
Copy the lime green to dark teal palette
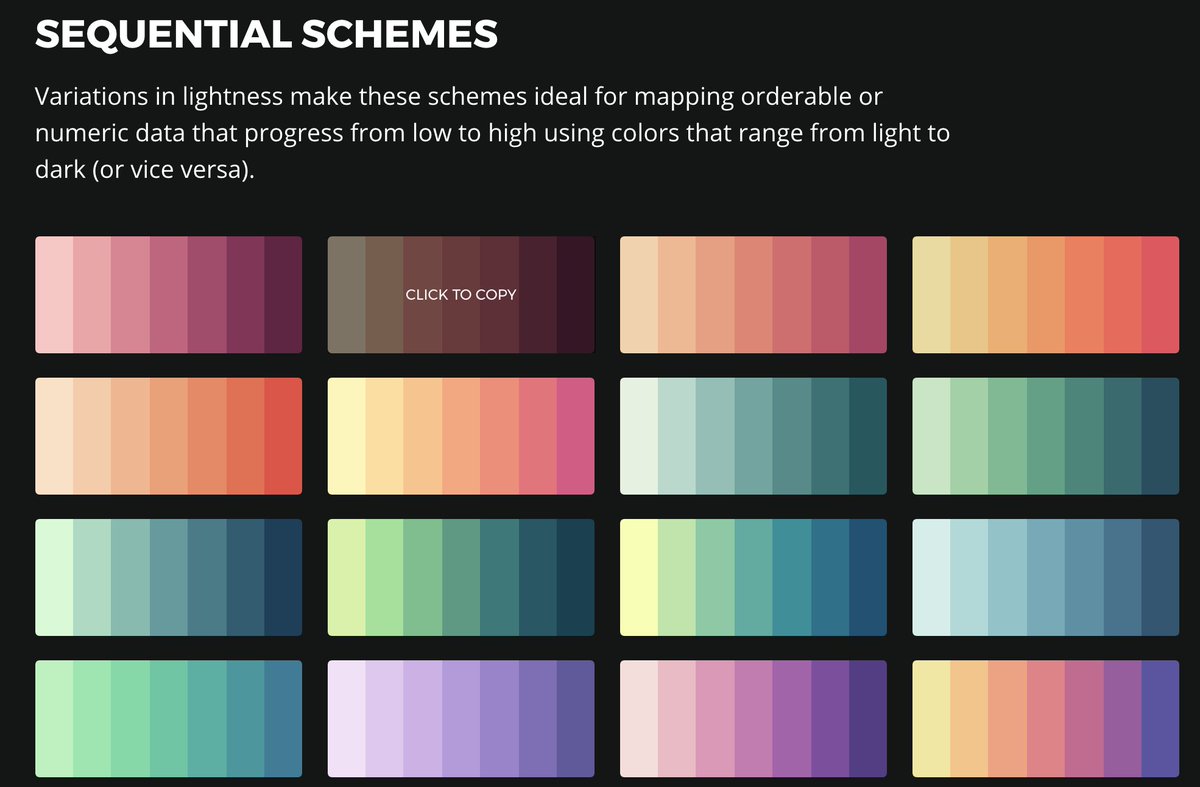[x=461, y=577]
